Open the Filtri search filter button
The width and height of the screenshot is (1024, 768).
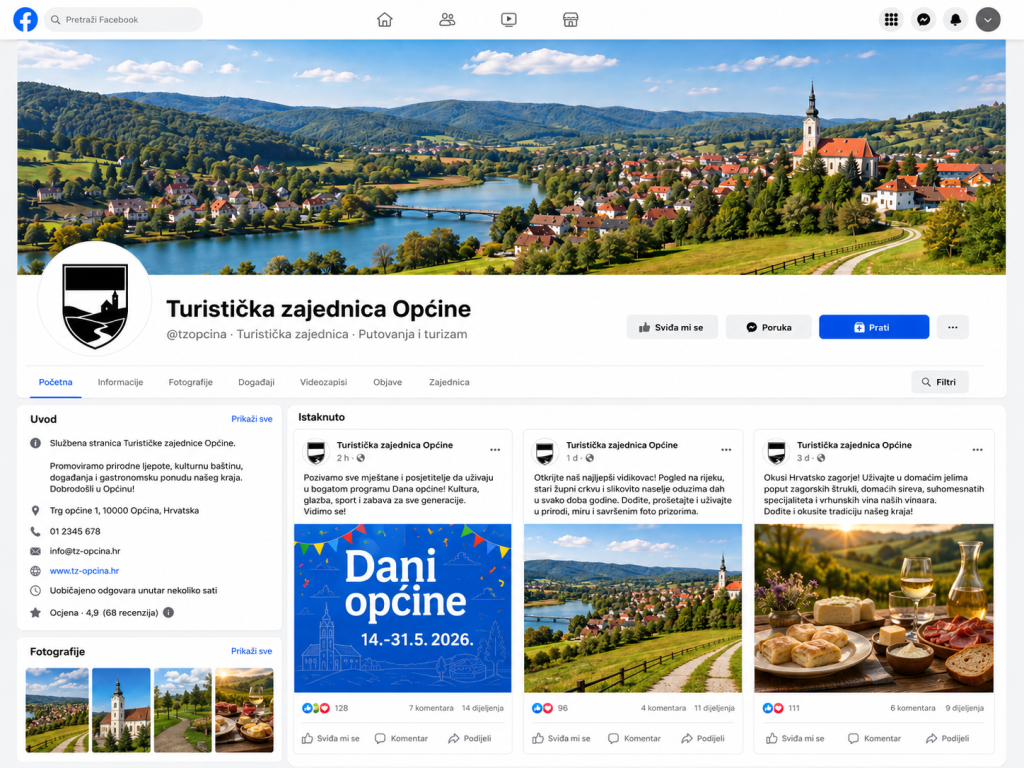point(940,382)
